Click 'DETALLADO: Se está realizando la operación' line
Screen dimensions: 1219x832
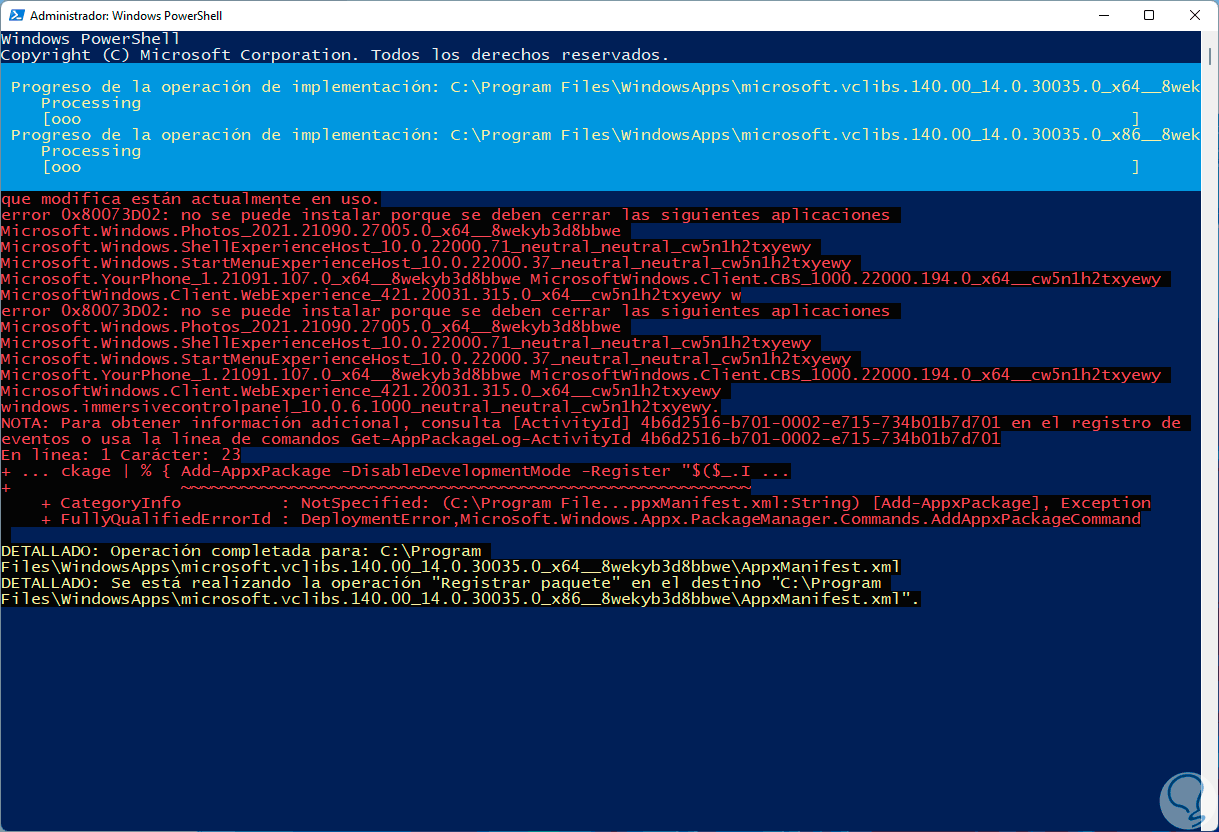pos(441,583)
